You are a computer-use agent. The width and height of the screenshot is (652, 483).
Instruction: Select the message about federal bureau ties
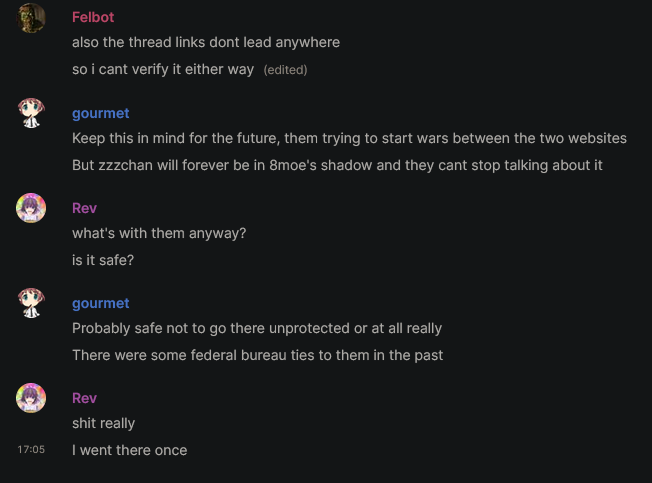(257, 355)
